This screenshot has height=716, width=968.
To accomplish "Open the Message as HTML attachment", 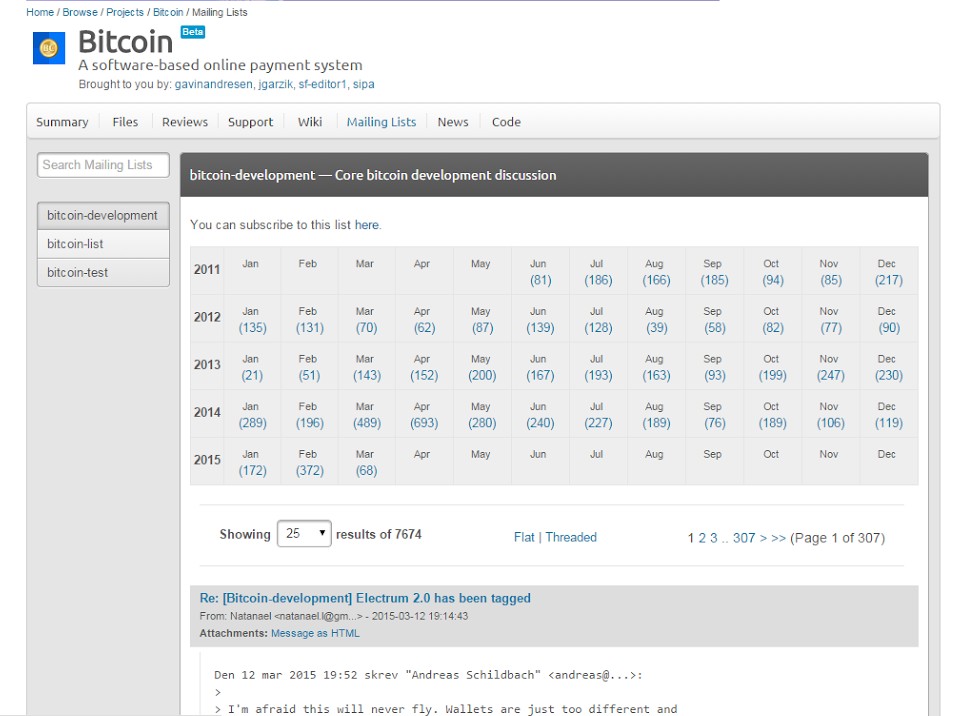I will (315, 633).
